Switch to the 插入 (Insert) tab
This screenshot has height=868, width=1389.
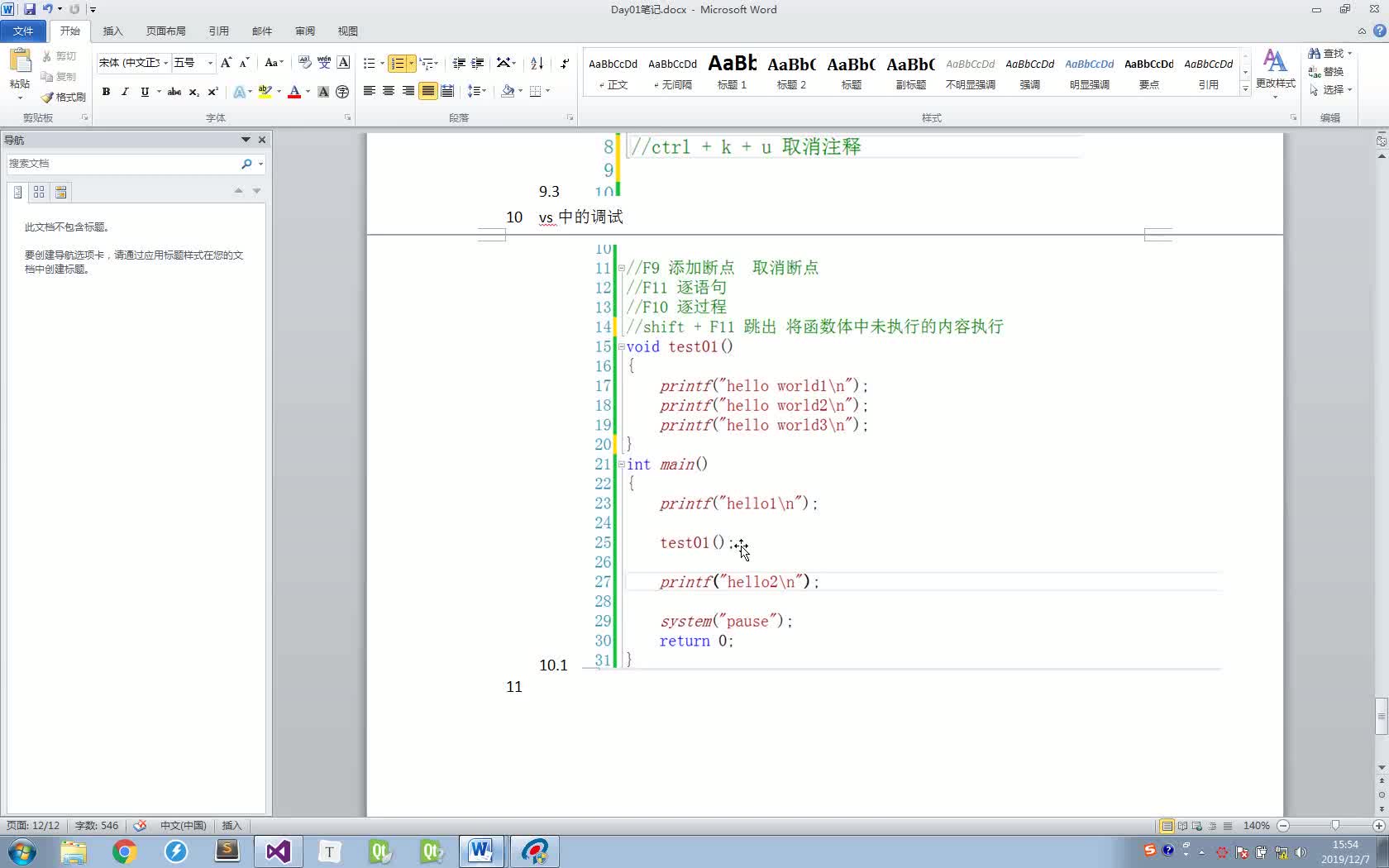coord(112,31)
